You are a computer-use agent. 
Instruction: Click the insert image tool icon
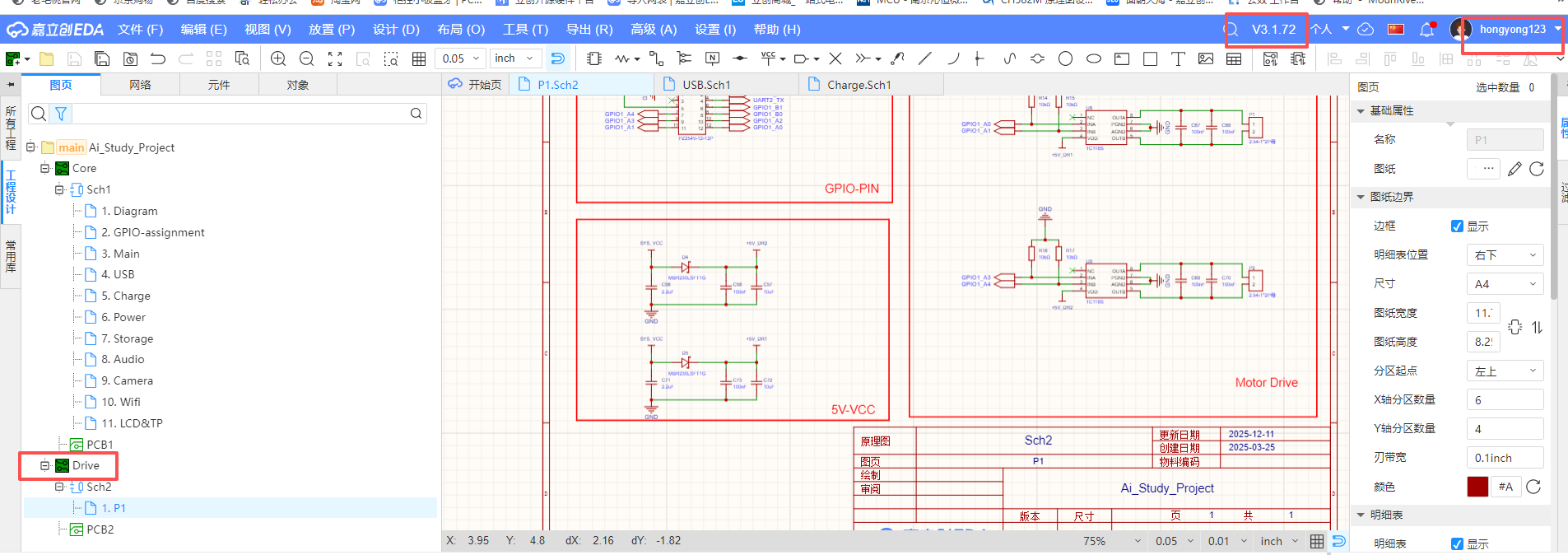point(1206,58)
